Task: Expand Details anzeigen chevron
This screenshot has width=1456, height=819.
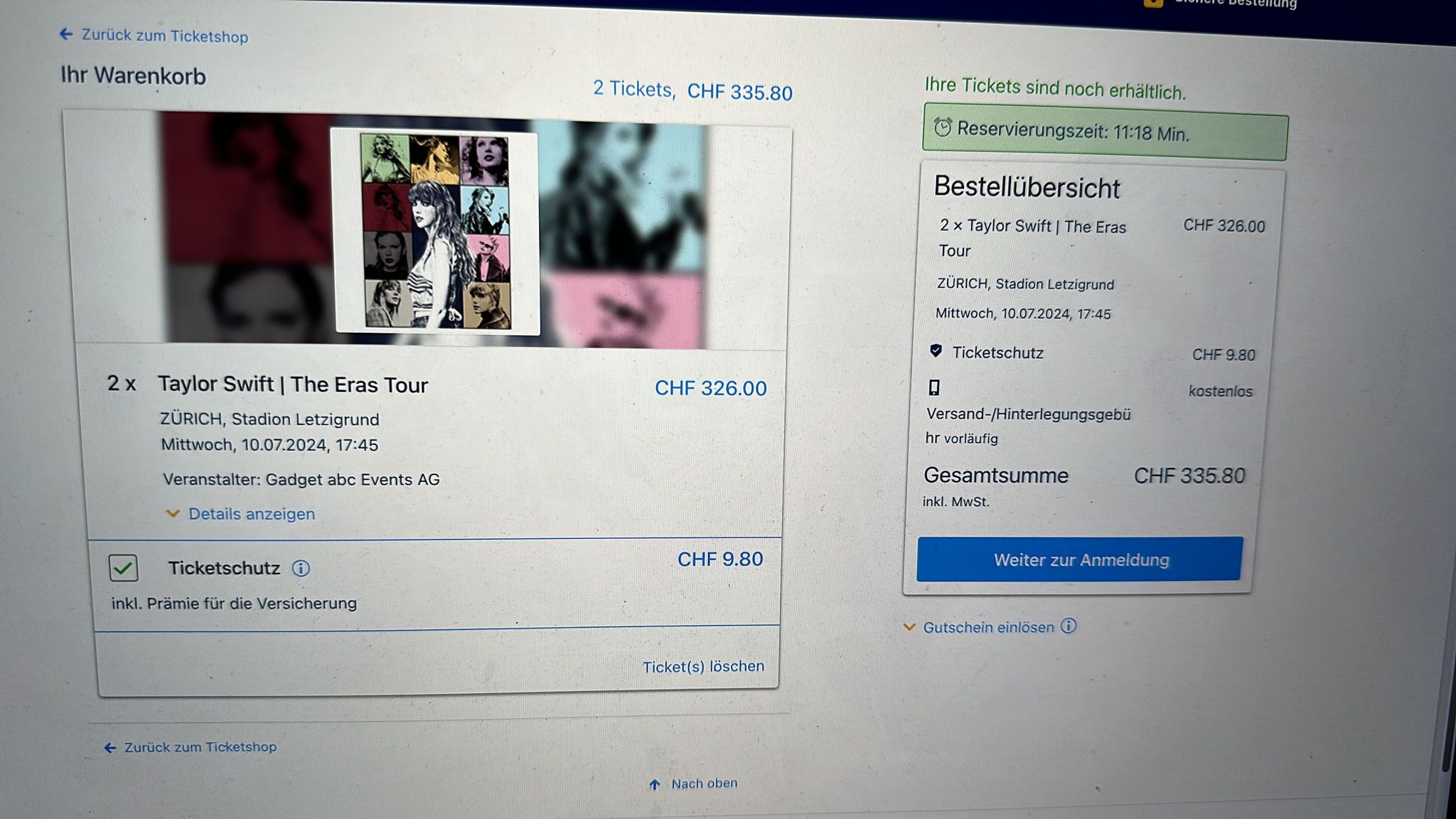Action: coord(173,513)
